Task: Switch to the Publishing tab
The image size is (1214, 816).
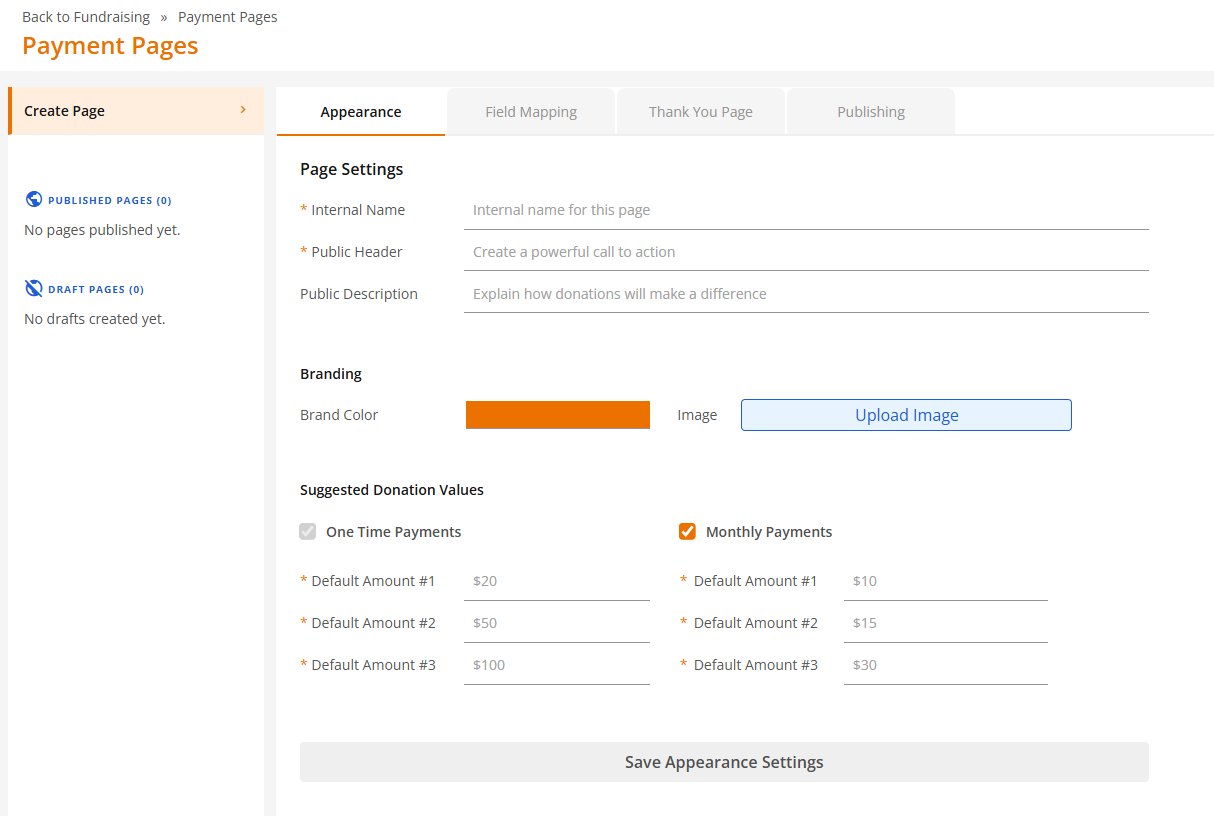Action: pyautogui.click(x=870, y=111)
